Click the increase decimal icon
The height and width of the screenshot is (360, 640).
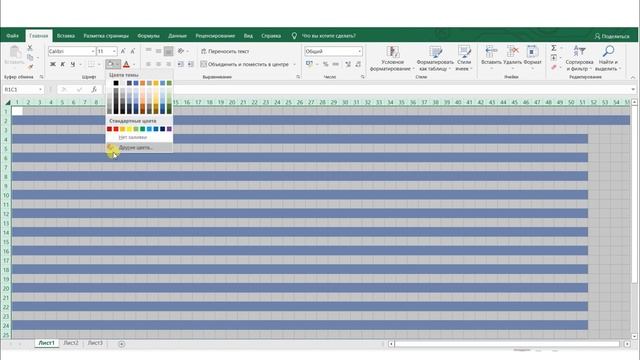[348, 64]
